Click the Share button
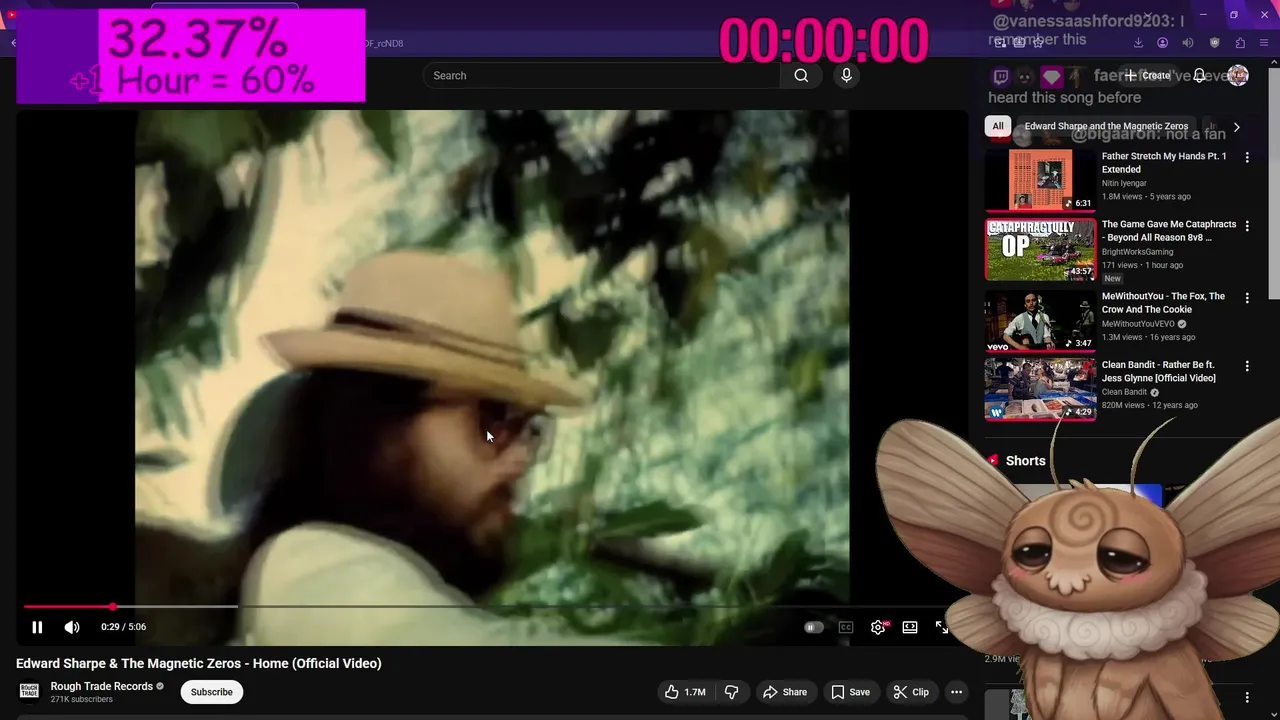Screen dimensions: 1280x720 tap(785, 692)
